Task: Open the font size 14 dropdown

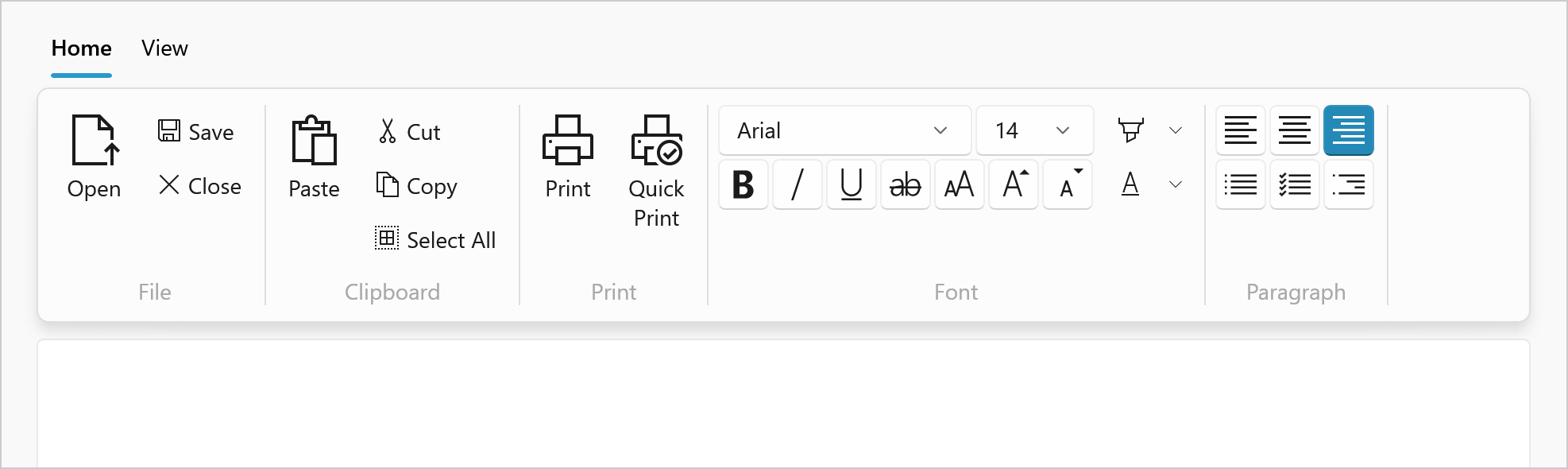Action: [x=1062, y=131]
